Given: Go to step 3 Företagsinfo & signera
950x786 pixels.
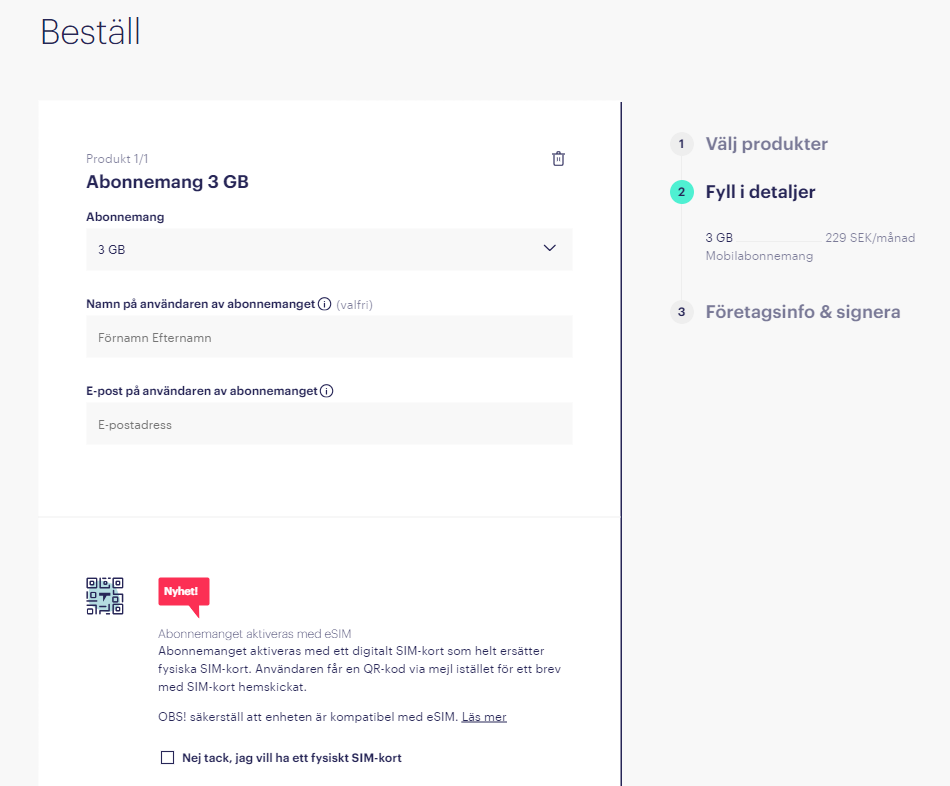Looking at the screenshot, I should click(x=803, y=311).
